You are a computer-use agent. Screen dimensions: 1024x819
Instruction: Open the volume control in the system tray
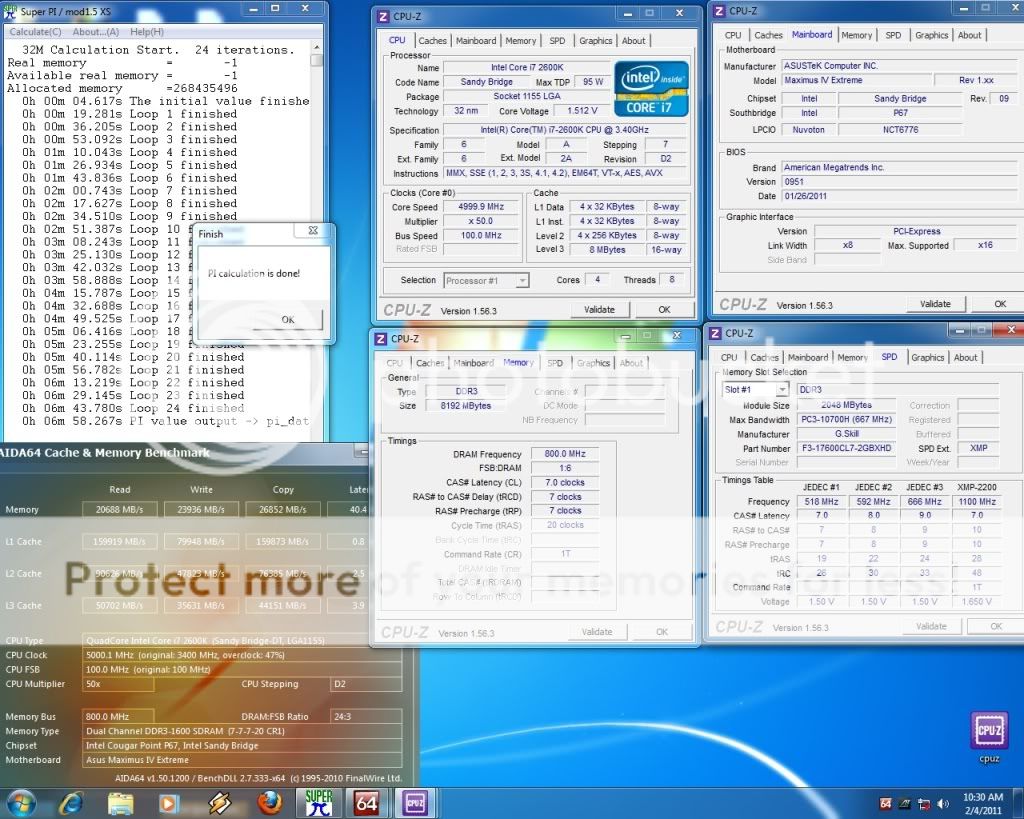(x=942, y=803)
